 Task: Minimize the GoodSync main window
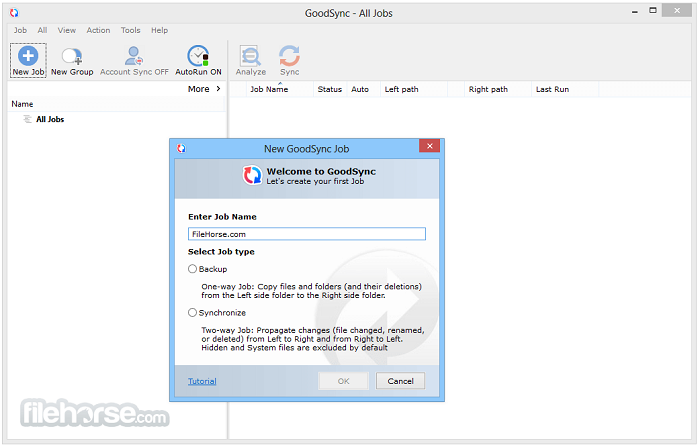634,12
